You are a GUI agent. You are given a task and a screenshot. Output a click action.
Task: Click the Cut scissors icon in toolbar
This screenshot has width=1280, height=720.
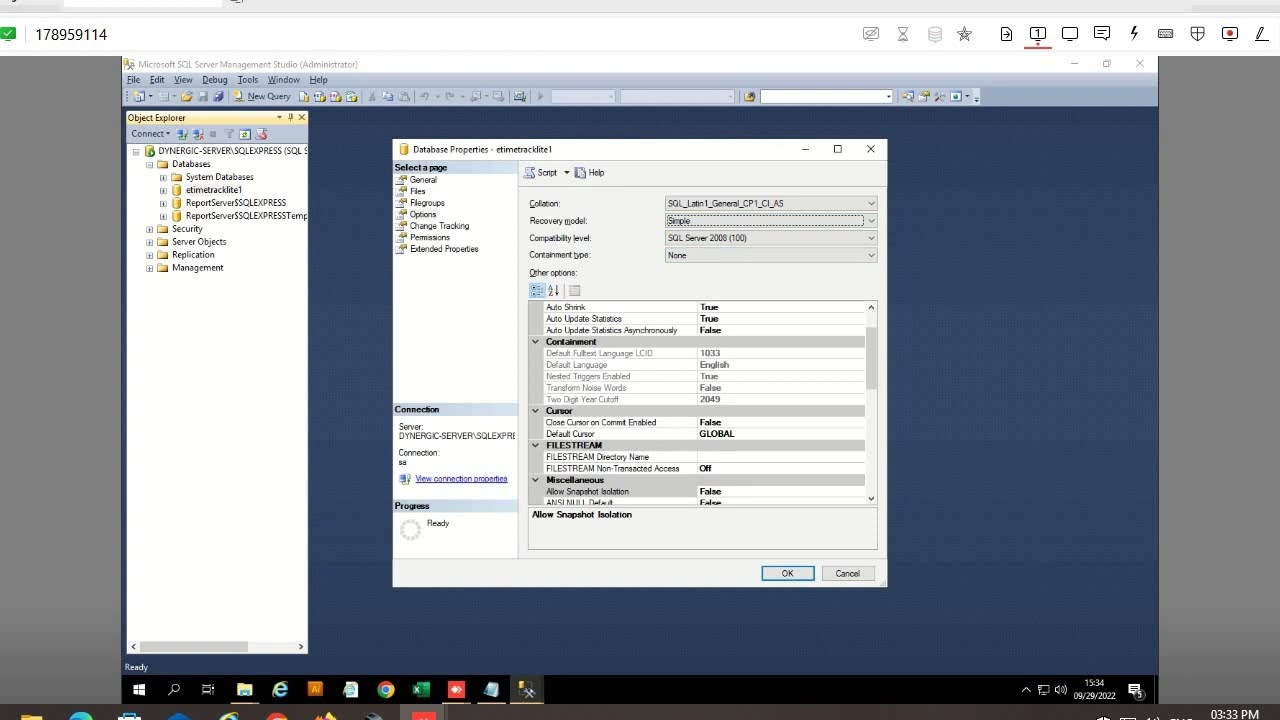click(372, 97)
